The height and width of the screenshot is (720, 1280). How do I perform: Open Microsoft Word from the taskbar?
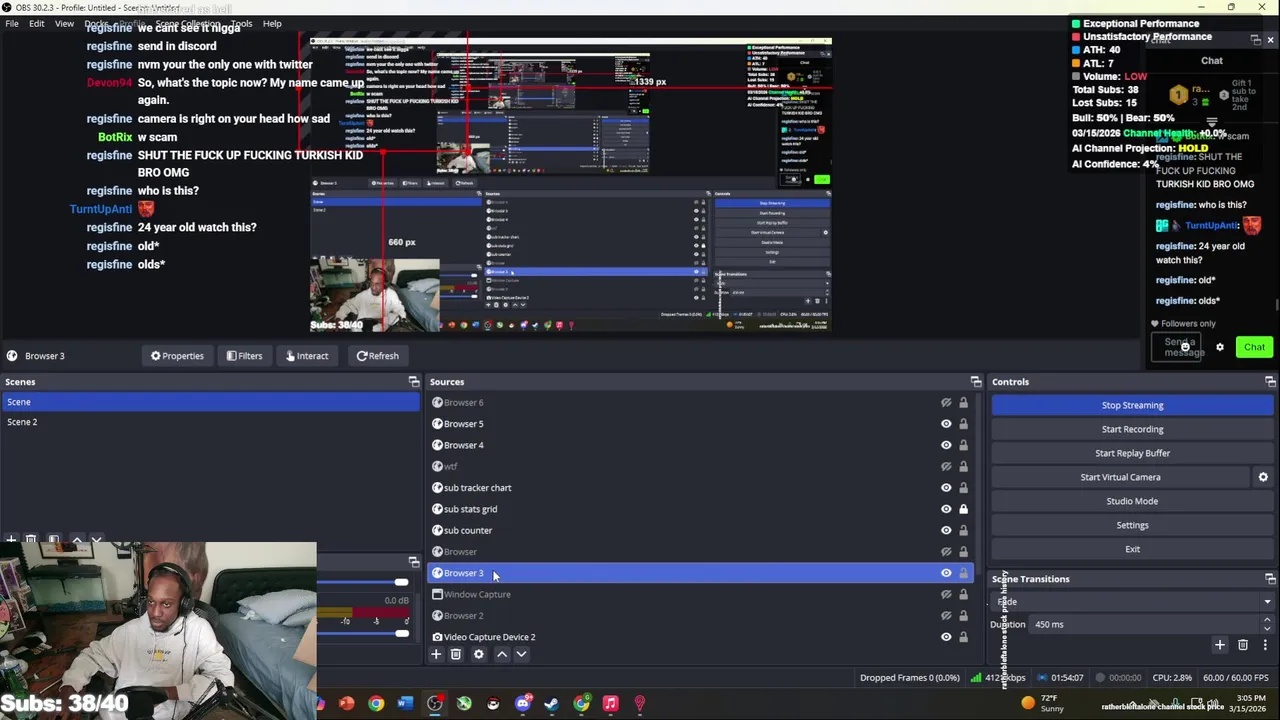(x=405, y=704)
